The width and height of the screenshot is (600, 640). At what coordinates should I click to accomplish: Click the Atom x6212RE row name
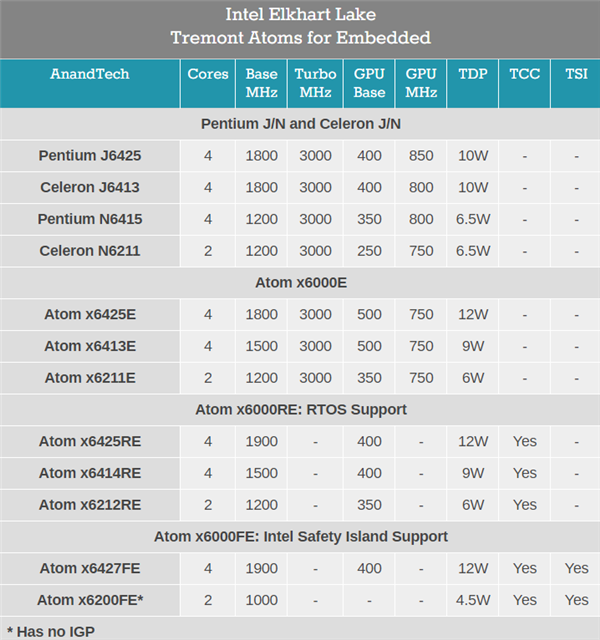pos(90,505)
